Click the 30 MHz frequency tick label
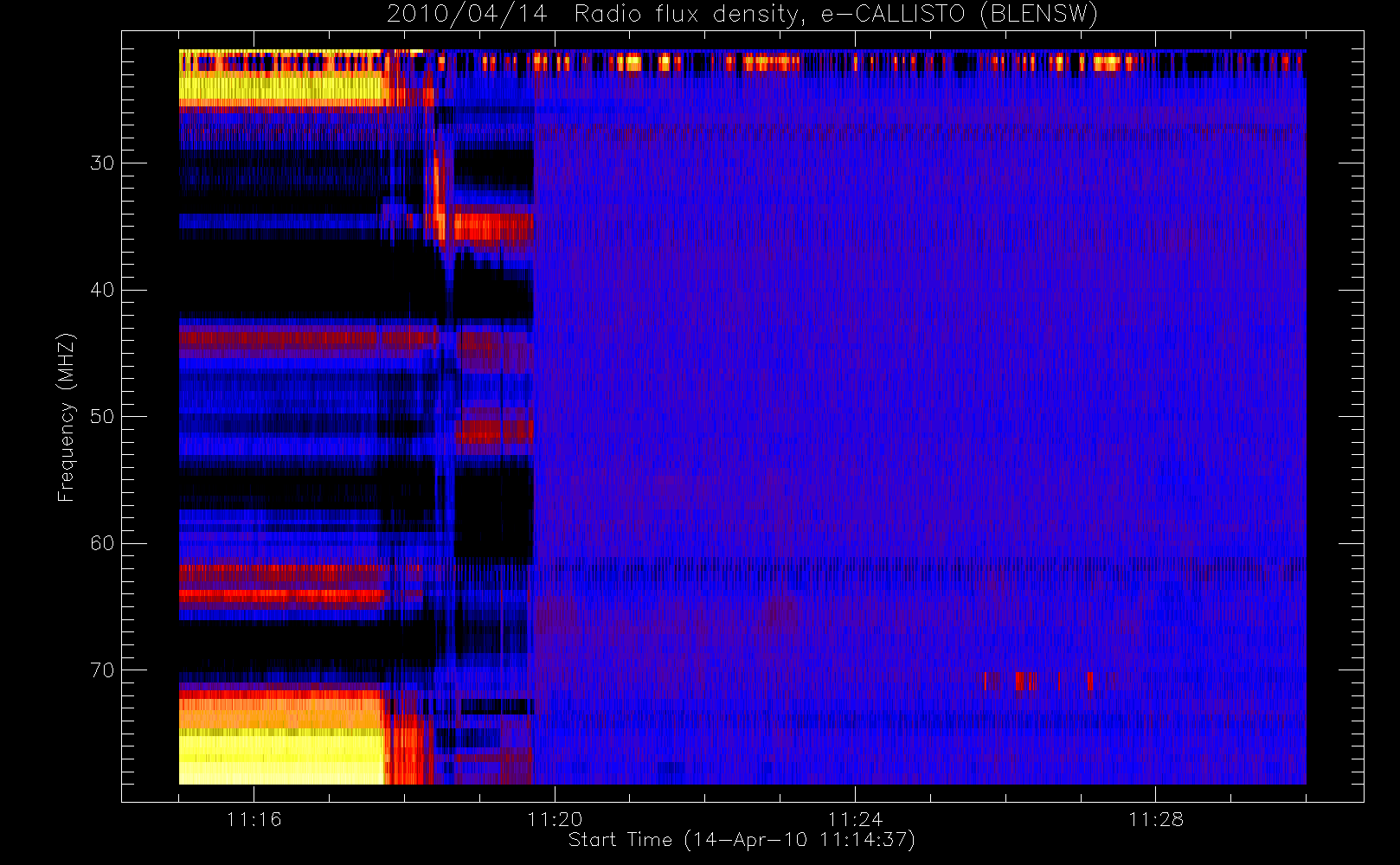This screenshot has height=865, width=1400. pos(102,163)
